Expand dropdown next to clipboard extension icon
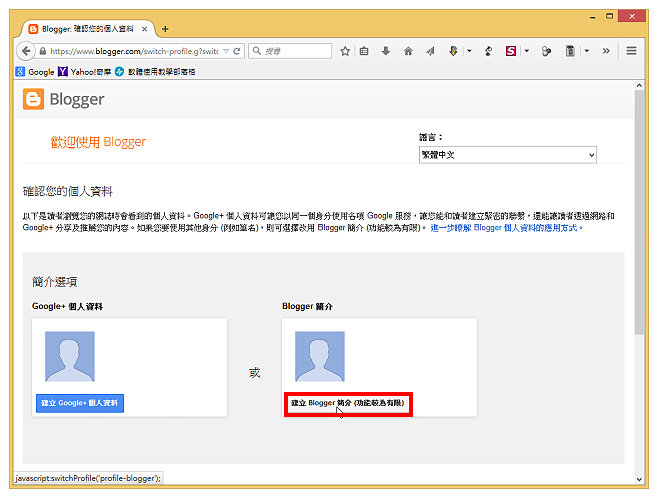Image resolution: width=659 pixels, height=496 pixels. [x=587, y=51]
